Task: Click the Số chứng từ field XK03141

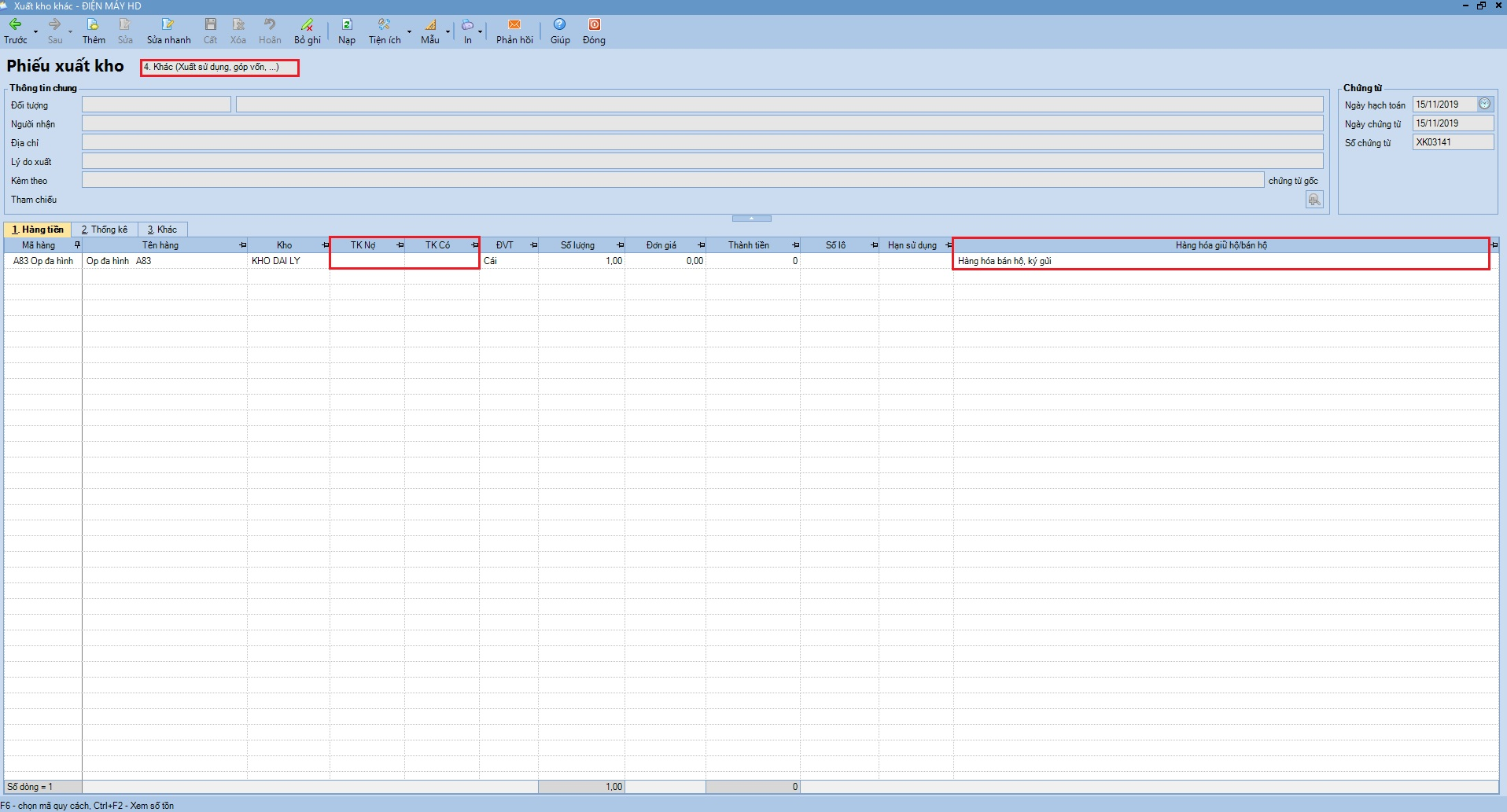Action: [x=1453, y=142]
